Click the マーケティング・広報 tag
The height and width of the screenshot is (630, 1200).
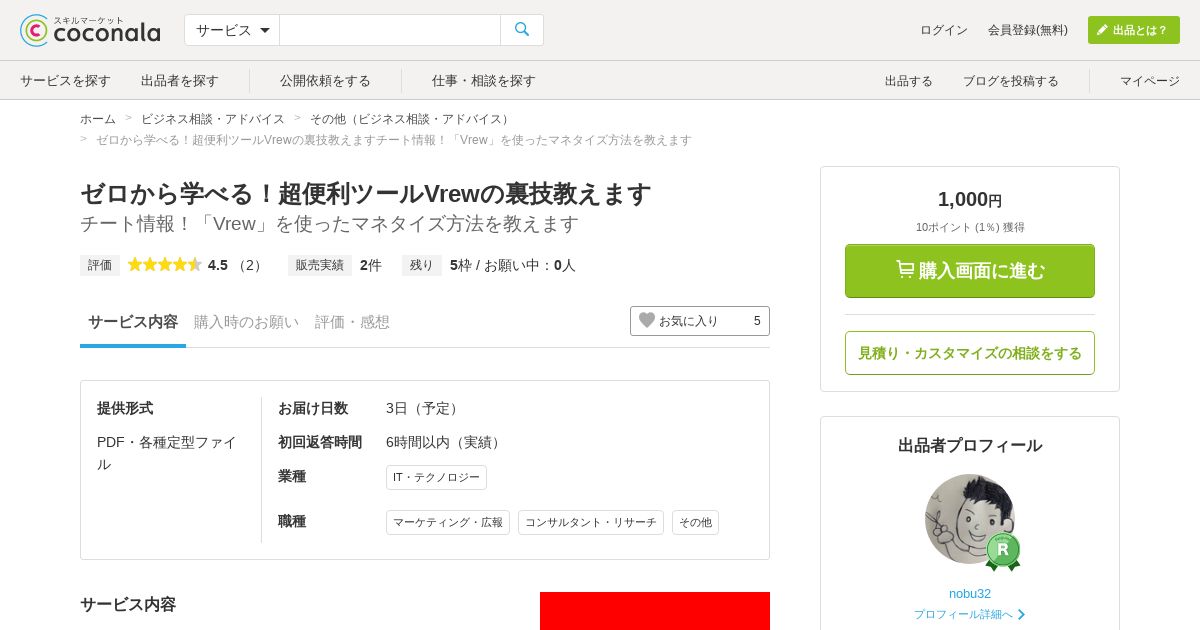coord(448,522)
